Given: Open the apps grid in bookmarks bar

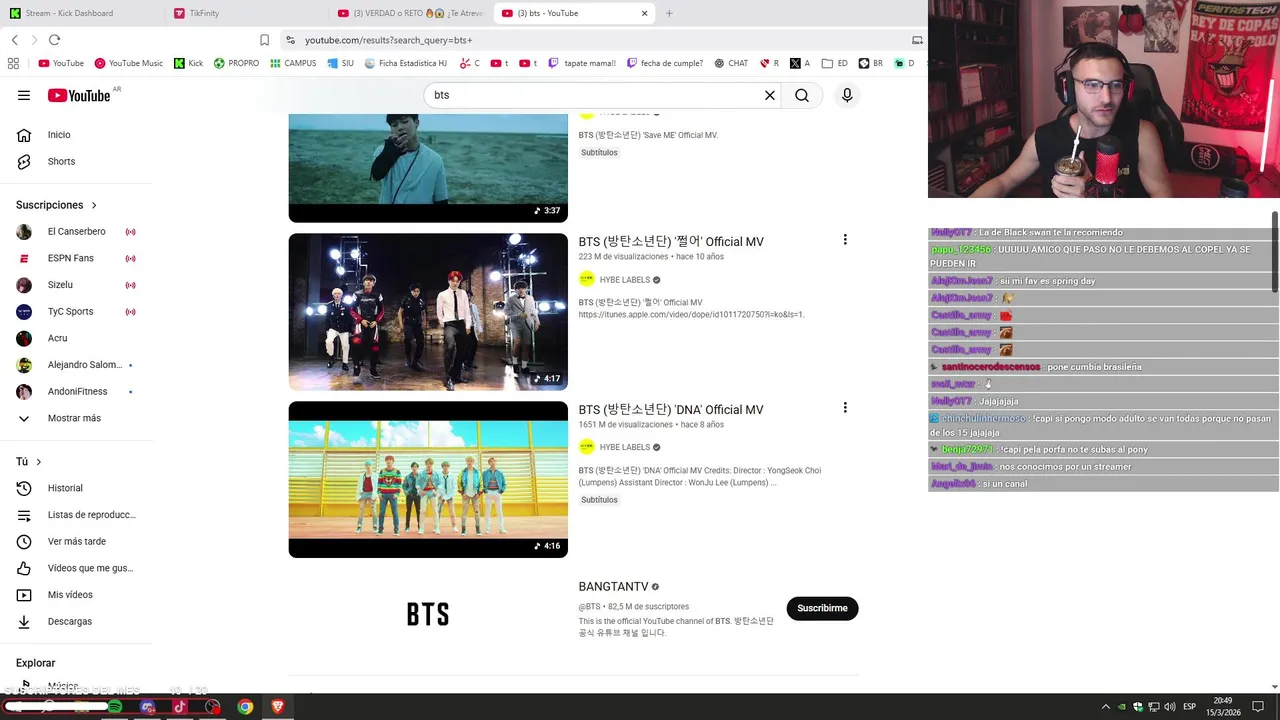Looking at the screenshot, I should [x=13, y=63].
